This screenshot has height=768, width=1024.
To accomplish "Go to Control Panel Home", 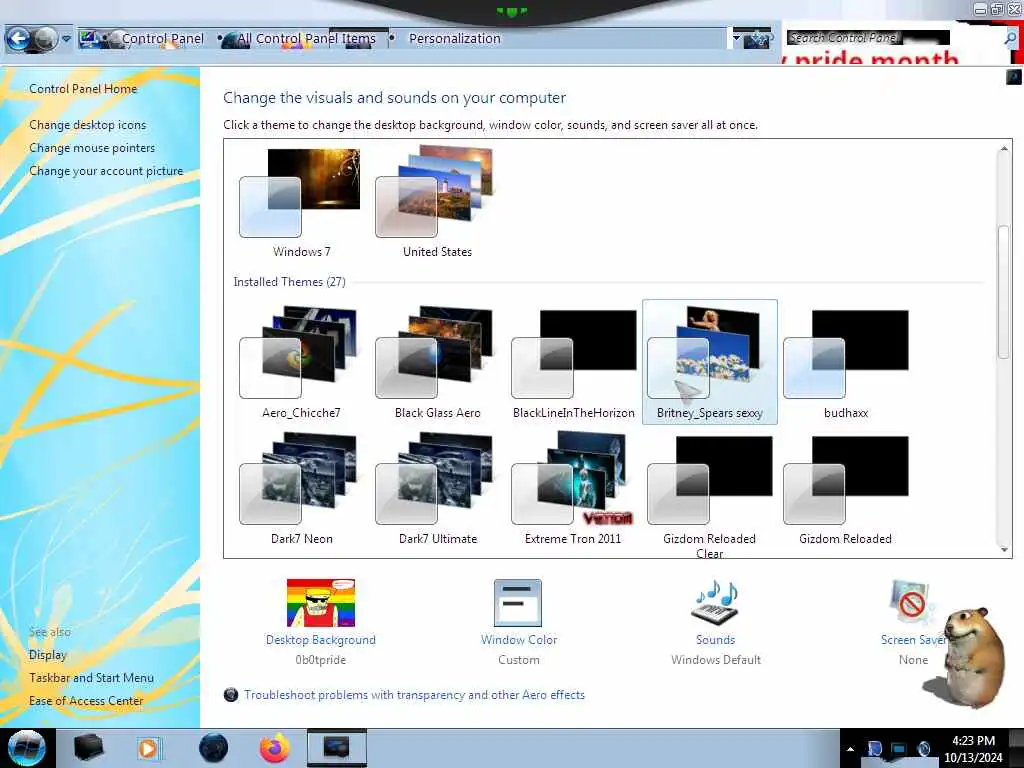I will click(x=83, y=89).
